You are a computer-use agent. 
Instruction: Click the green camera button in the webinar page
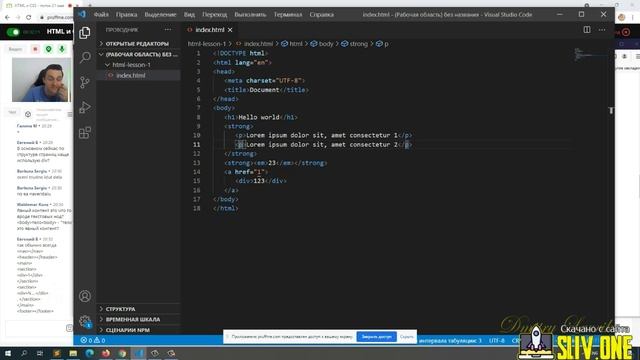tap(49, 49)
